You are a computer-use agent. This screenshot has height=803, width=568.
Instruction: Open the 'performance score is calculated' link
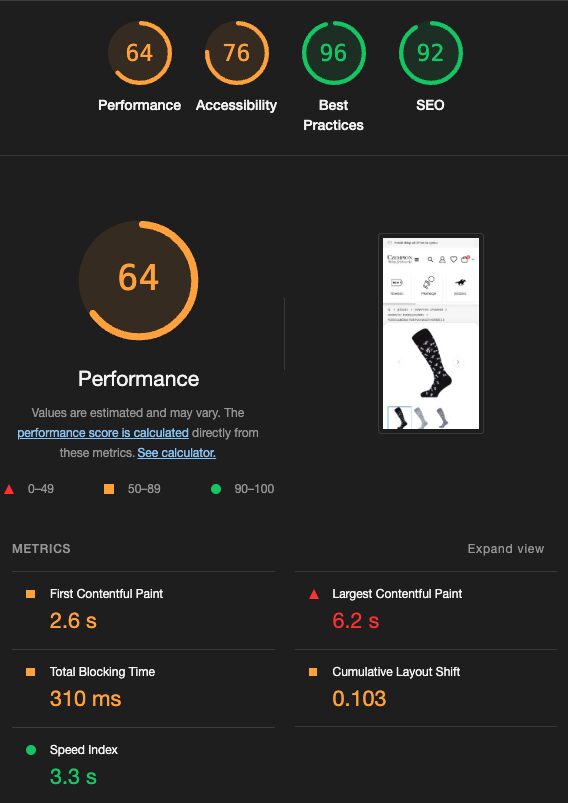pyautogui.click(x=103, y=433)
